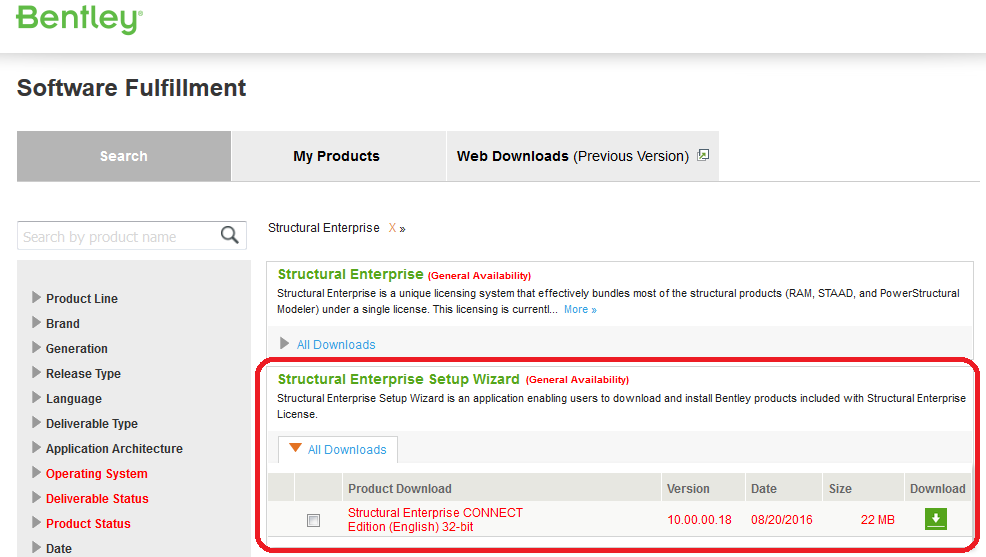Click the green download arrow icon

[x=936, y=519]
